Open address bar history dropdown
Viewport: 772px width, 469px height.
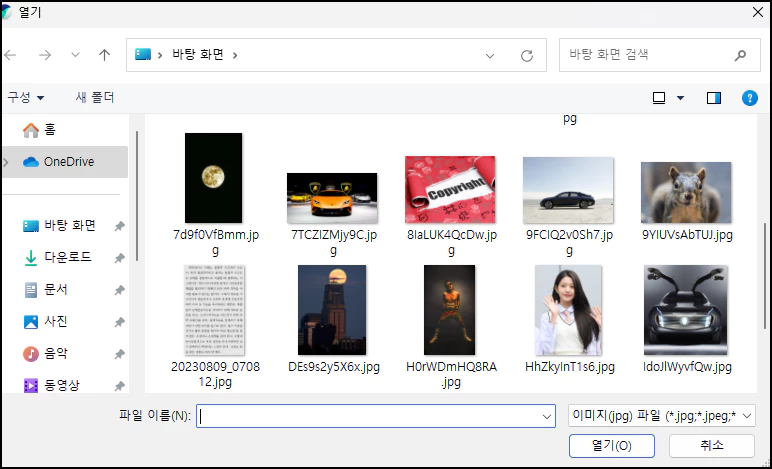tap(490, 56)
